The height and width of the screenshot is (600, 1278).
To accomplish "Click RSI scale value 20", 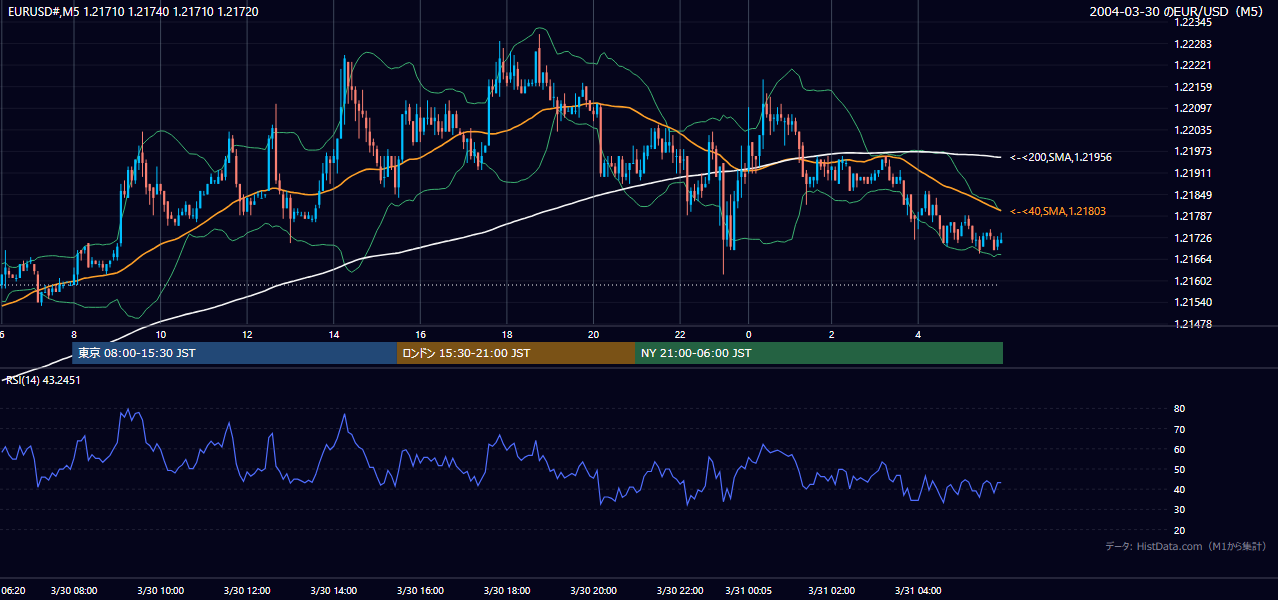I will click(x=1179, y=530).
